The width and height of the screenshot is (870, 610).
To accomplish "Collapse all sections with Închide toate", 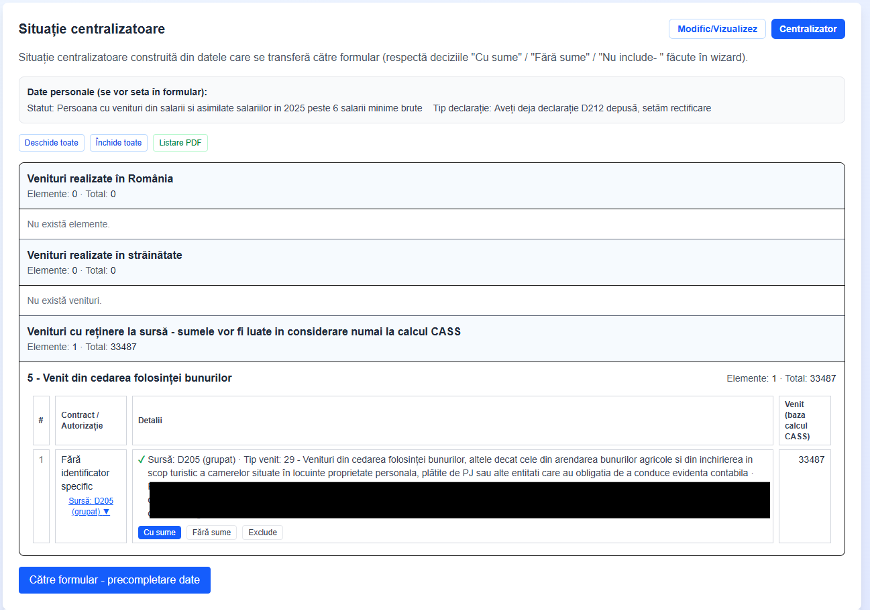I will click(118, 143).
